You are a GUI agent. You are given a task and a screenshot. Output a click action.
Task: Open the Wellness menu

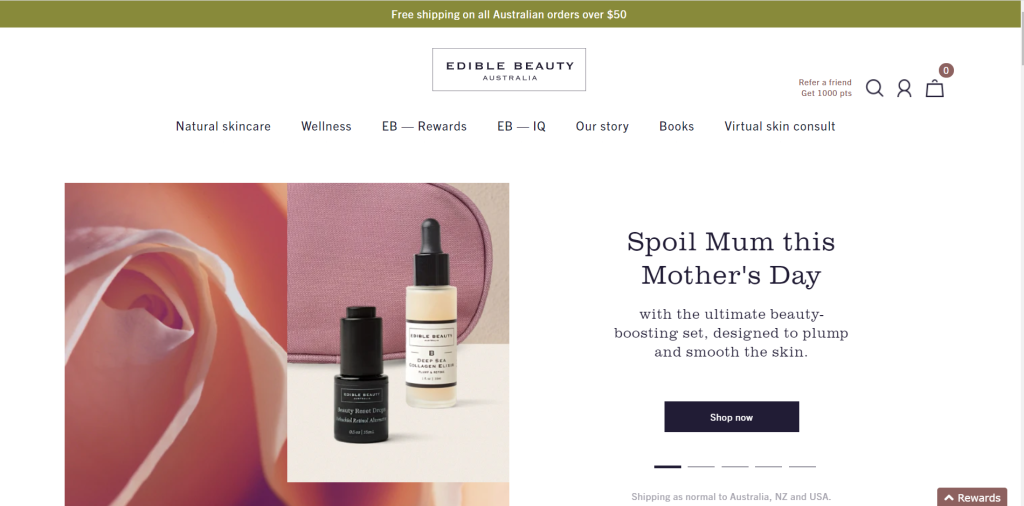click(x=326, y=127)
